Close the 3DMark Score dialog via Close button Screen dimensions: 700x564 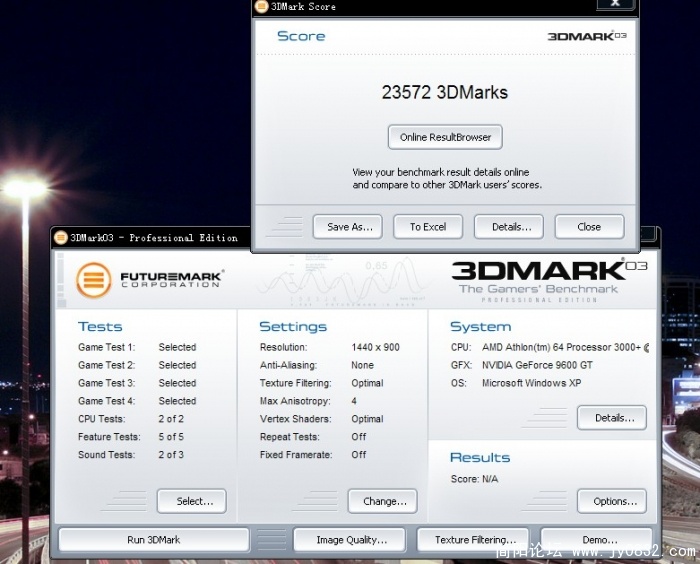tap(589, 227)
